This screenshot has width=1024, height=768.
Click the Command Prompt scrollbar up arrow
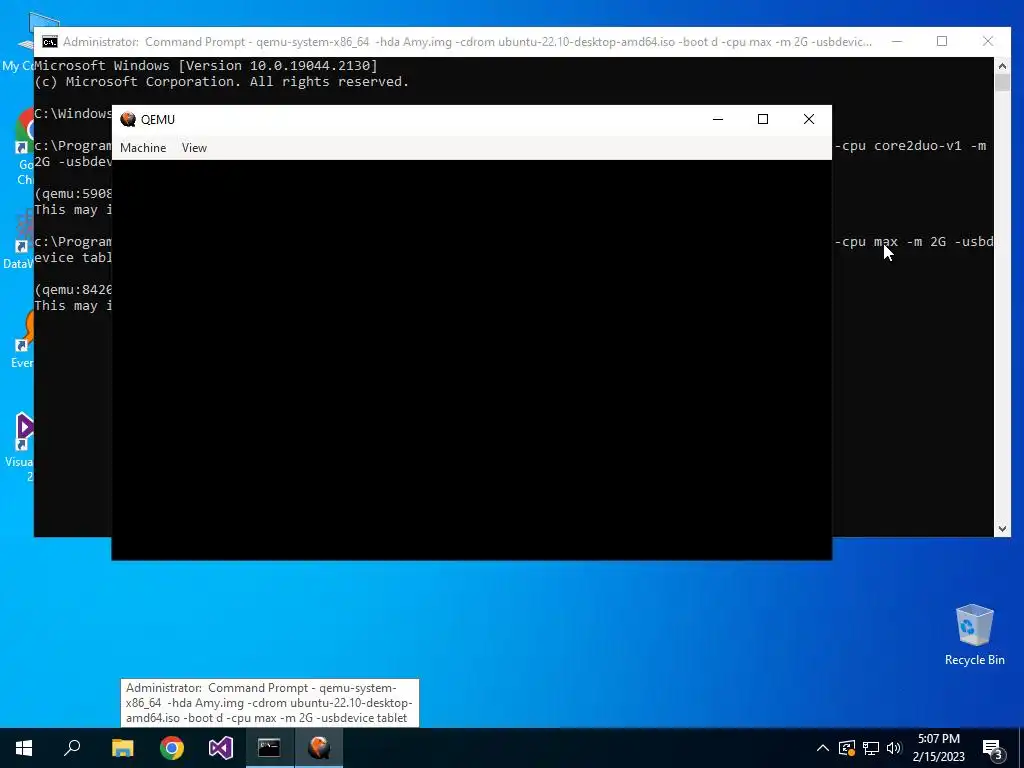(1002, 65)
